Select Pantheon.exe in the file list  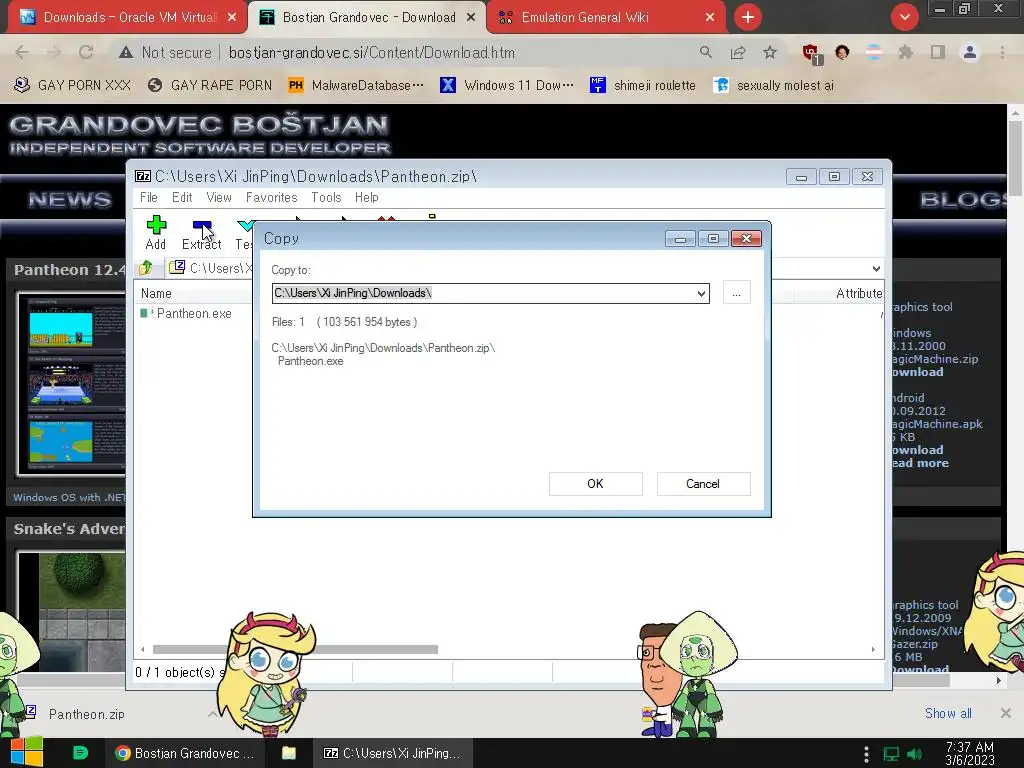pyautogui.click(x=193, y=313)
